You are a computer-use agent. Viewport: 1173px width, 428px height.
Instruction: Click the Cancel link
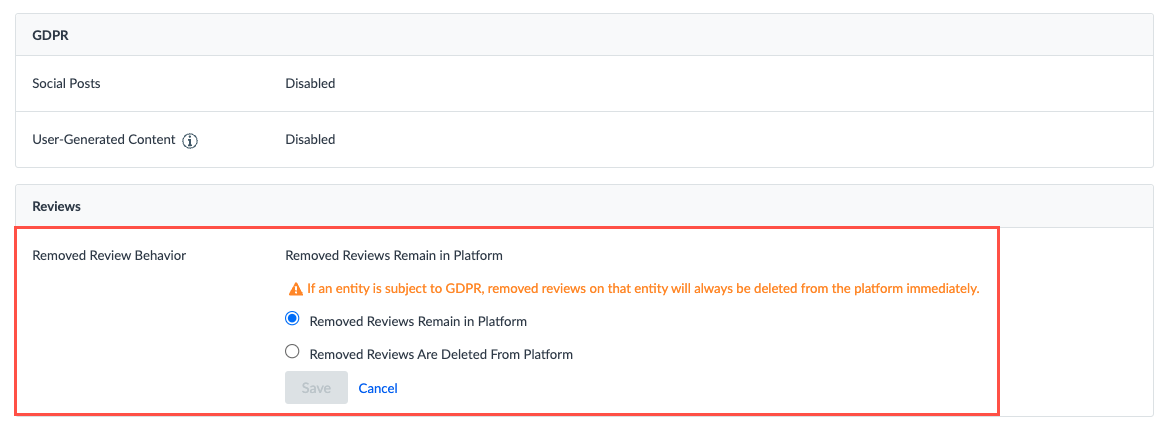pos(378,388)
